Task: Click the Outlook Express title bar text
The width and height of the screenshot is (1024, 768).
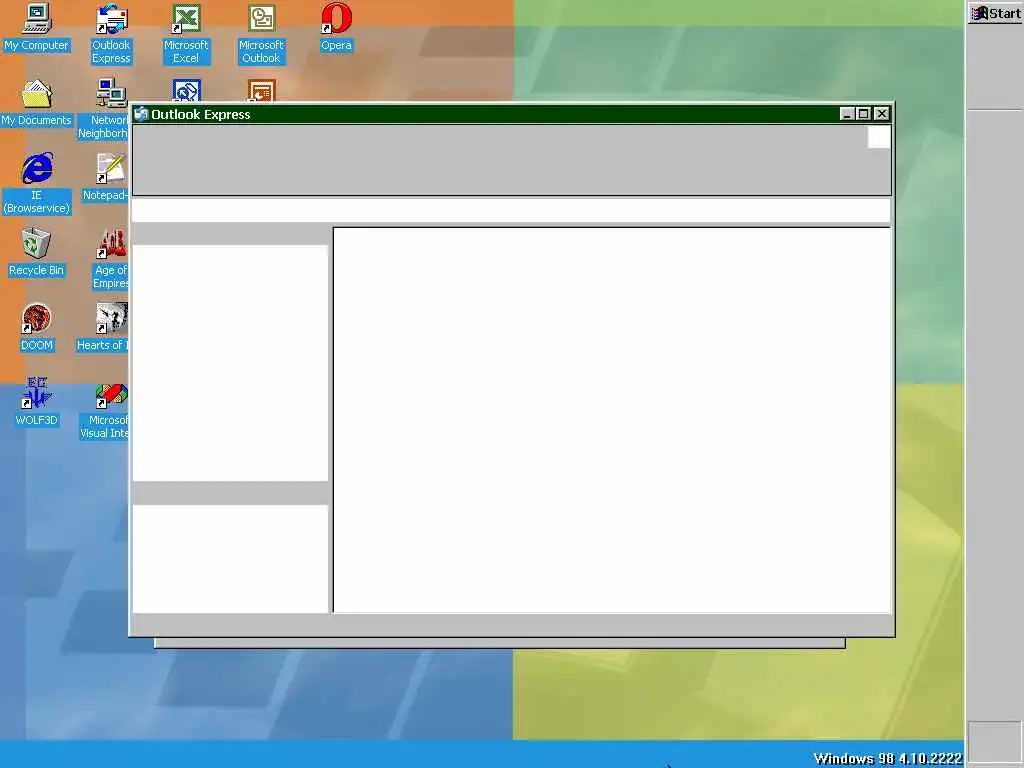Action: (200, 114)
